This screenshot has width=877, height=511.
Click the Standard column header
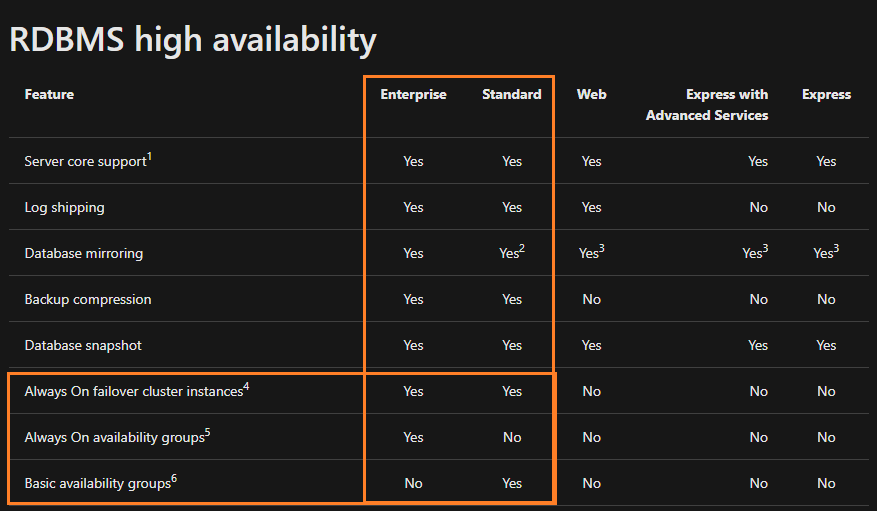tap(511, 94)
